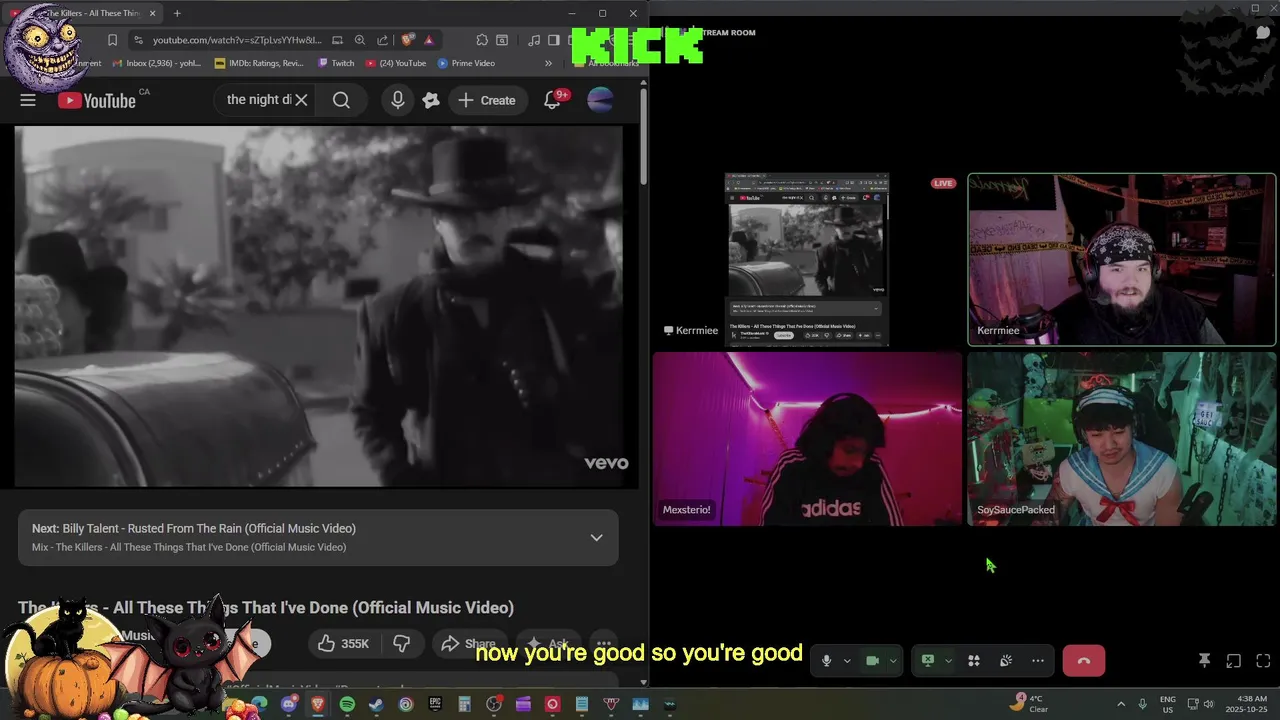Viewport: 1280px width, 720px height.
Task: Go to the YouTube home logo
Action: [97, 100]
